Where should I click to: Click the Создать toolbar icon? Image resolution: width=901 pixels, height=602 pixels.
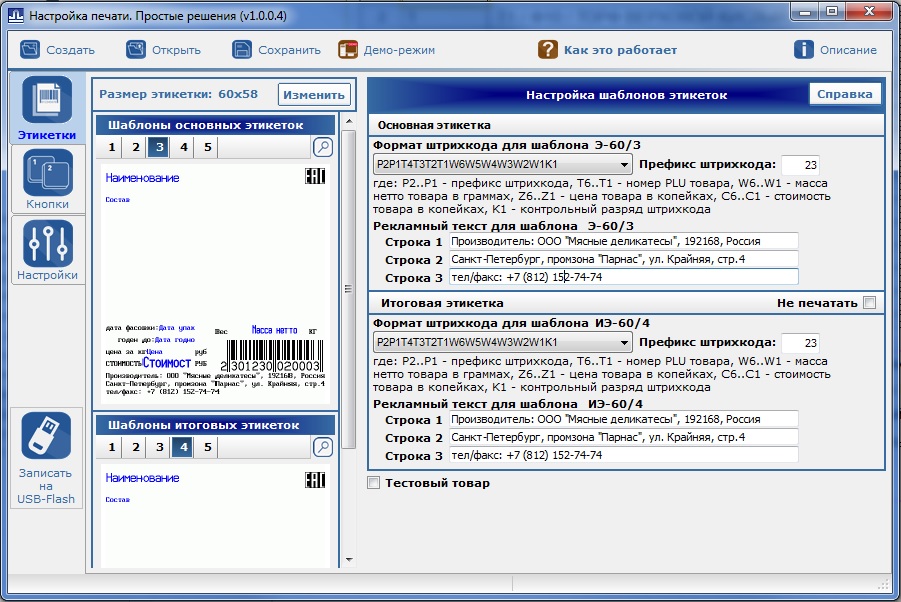31,50
